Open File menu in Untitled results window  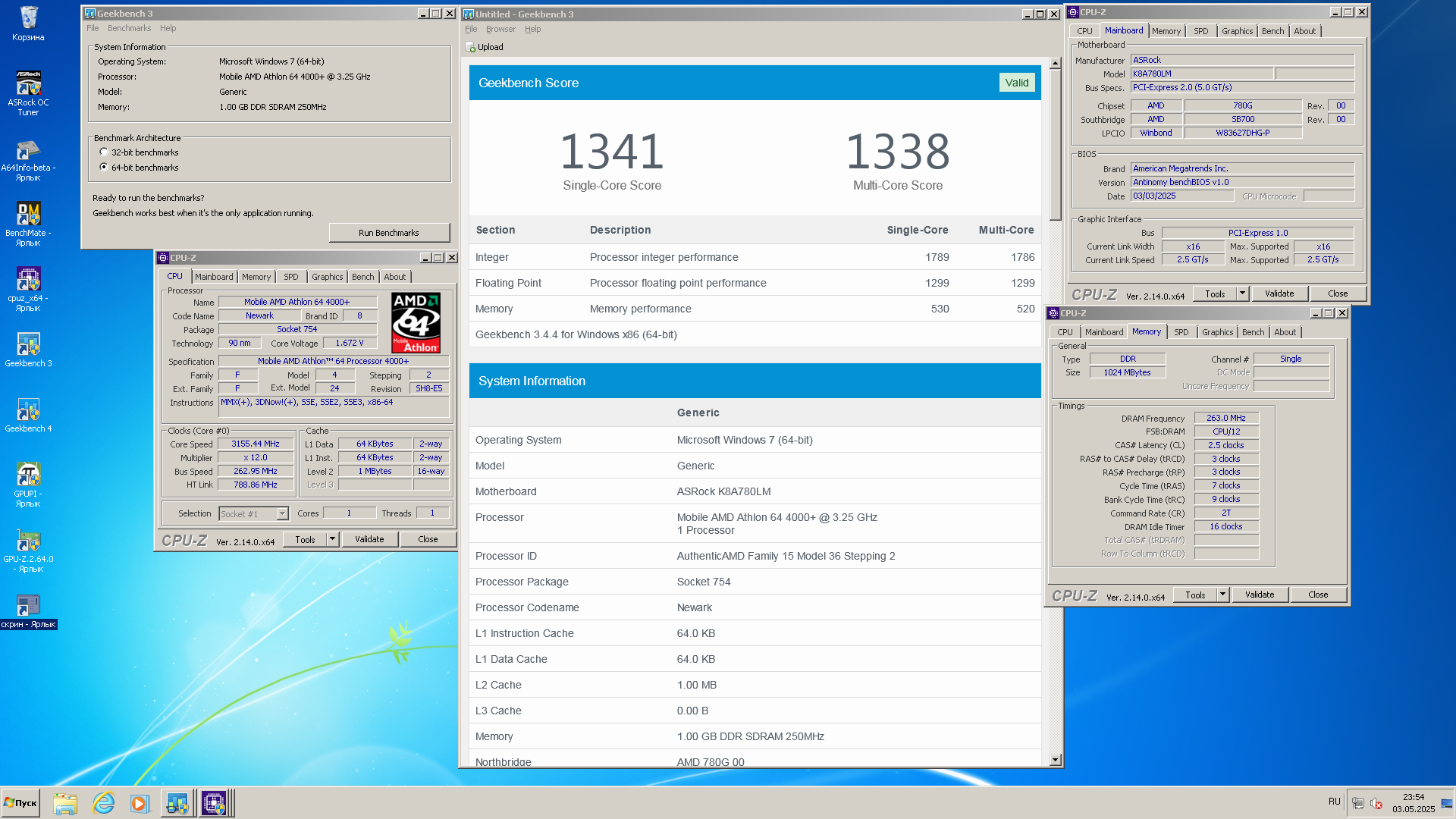click(471, 29)
